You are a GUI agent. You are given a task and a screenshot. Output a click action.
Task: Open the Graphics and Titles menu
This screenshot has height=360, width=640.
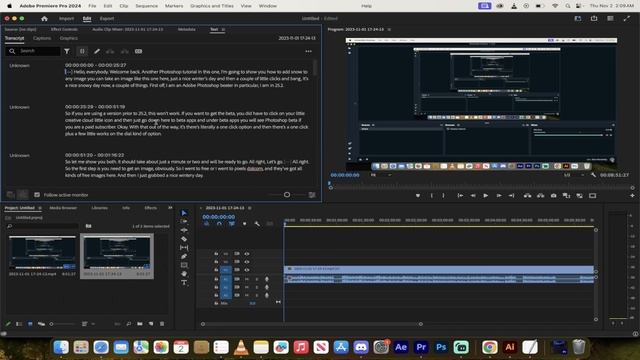coord(212,6)
